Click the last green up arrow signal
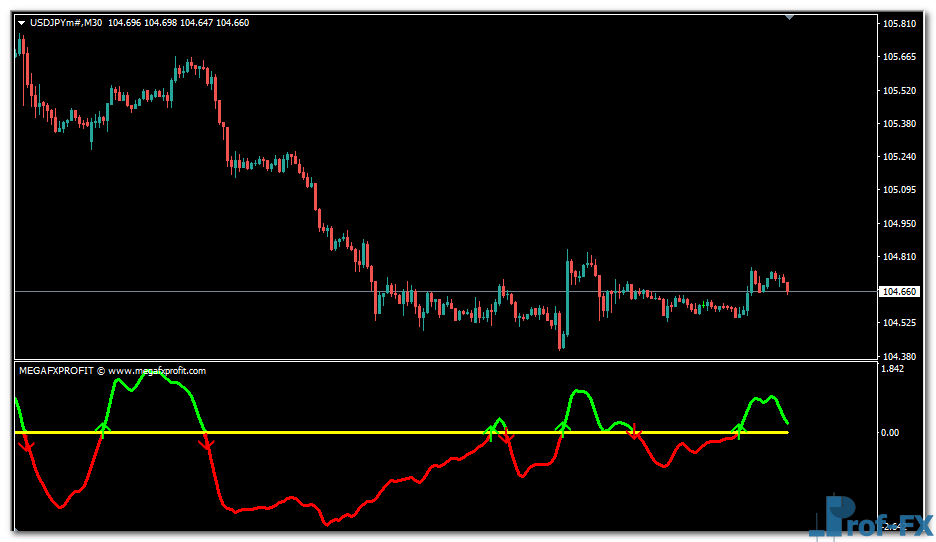This screenshot has width=936, height=542. [739, 429]
